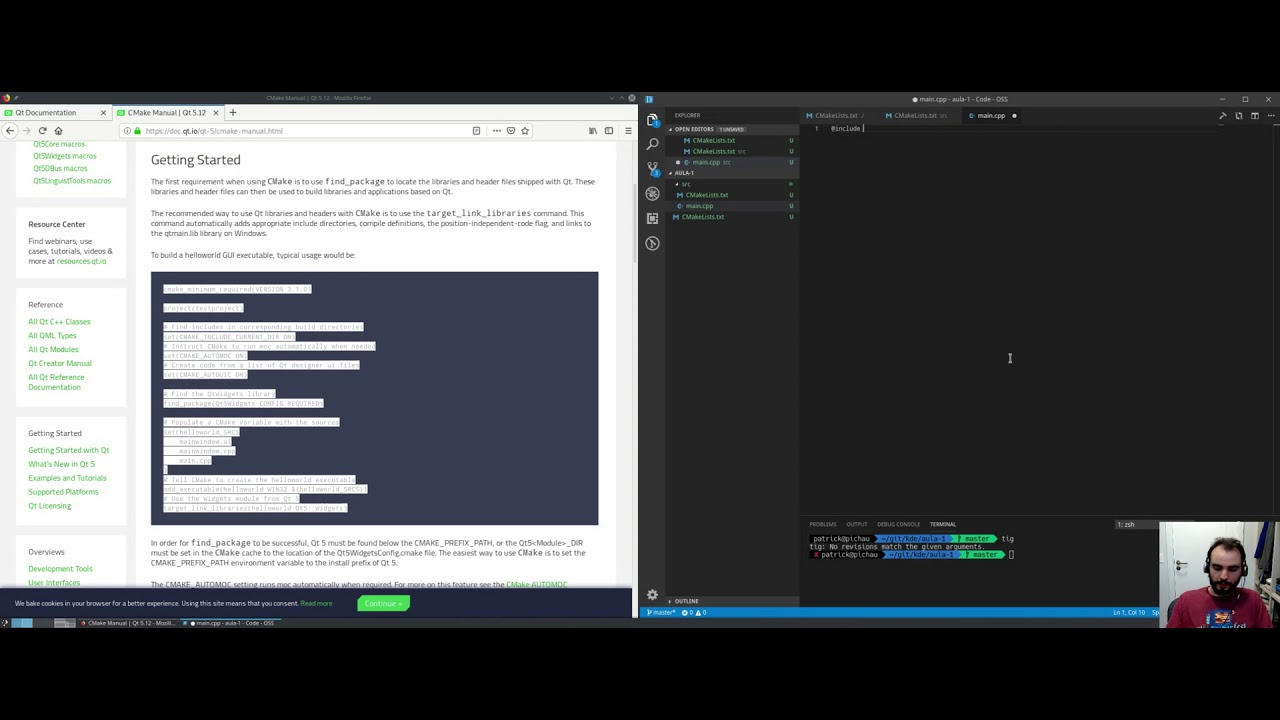Select the CMake Manual | Qt 5.12 tab

167,113
